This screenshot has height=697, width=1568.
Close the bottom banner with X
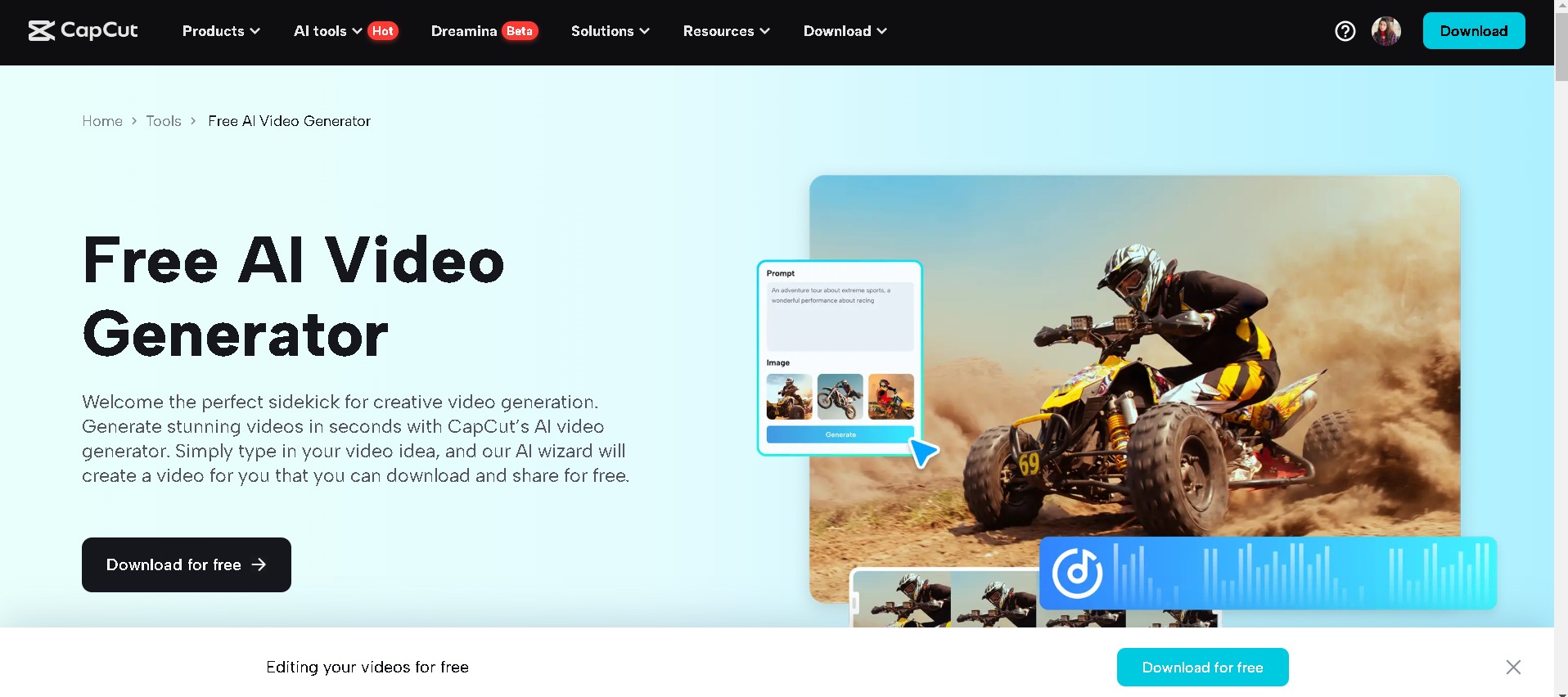(1513, 667)
